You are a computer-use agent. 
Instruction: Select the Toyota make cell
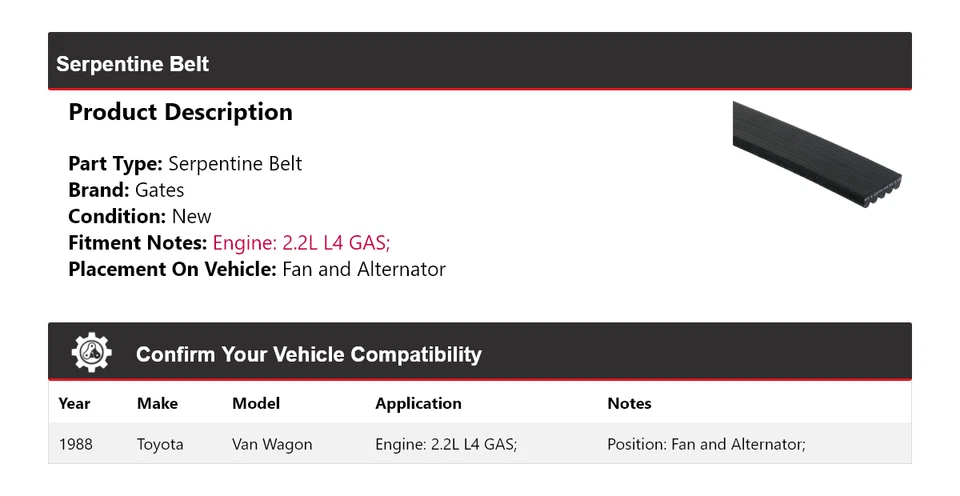(x=160, y=444)
